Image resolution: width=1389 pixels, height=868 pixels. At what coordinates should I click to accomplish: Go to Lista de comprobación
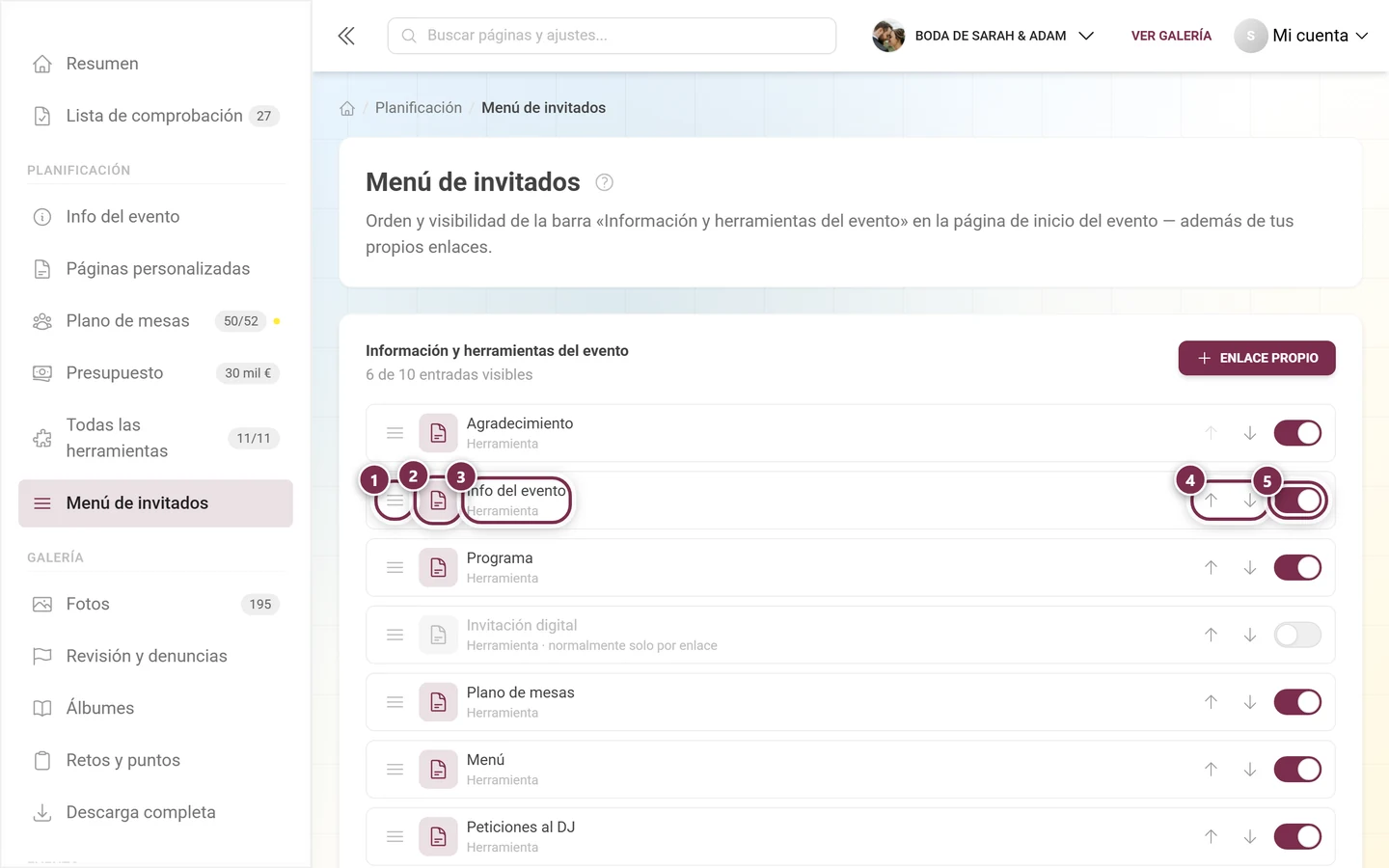coord(155,116)
